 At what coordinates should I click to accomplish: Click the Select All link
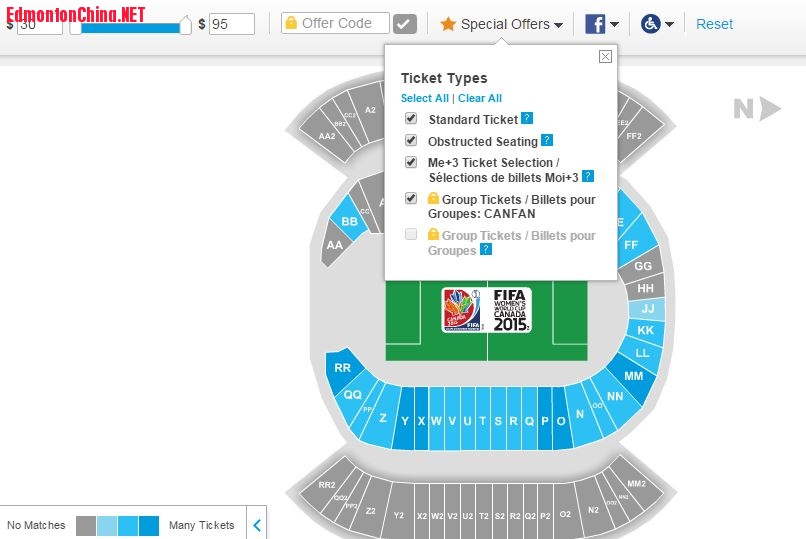click(x=424, y=98)
